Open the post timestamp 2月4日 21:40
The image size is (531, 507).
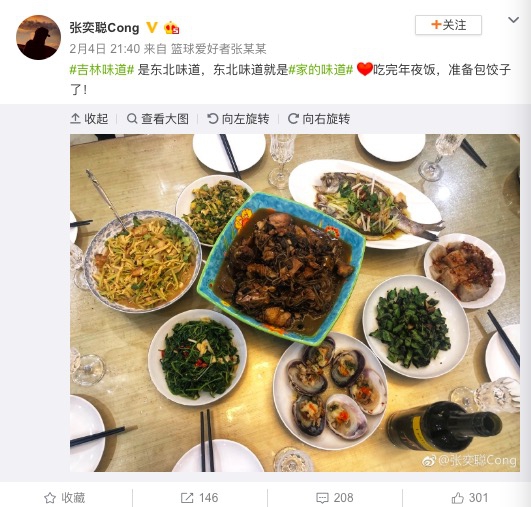tap(105, 49)
